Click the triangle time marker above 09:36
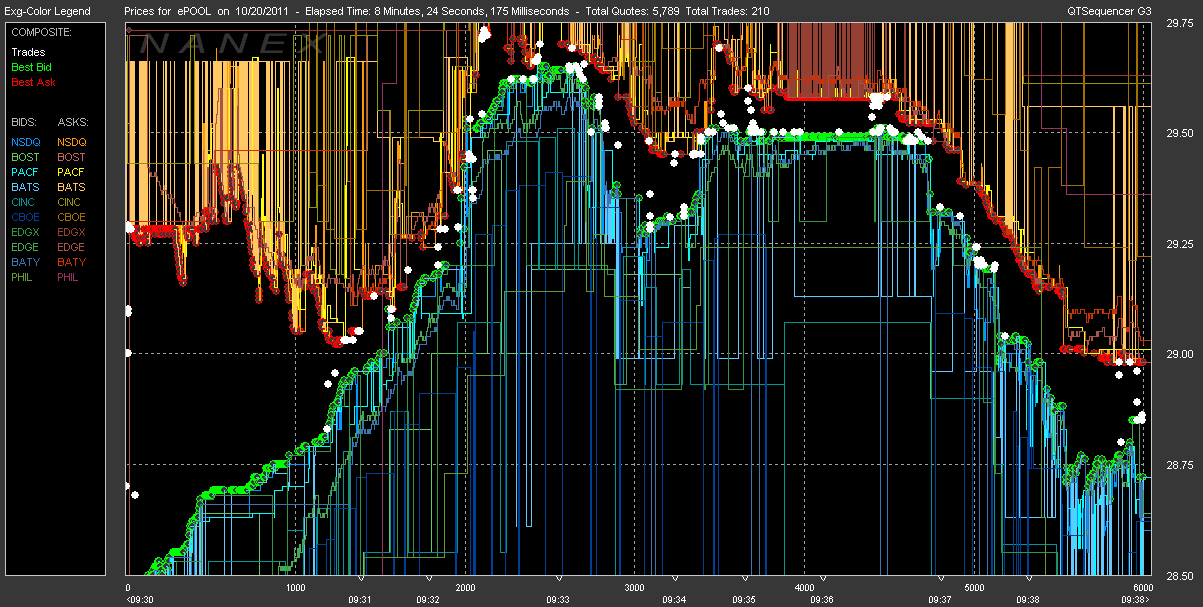The image size is (1203, 607). tap(823, 579)
